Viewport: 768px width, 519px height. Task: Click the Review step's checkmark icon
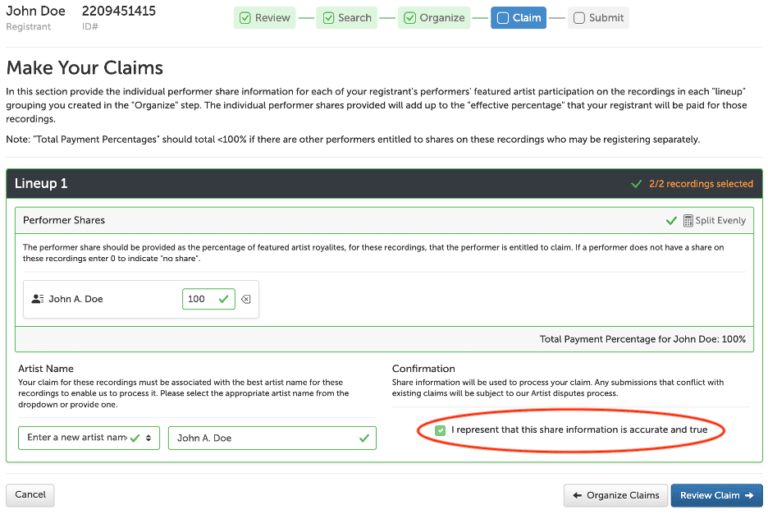pyautogui.click(x=245, y=18)
